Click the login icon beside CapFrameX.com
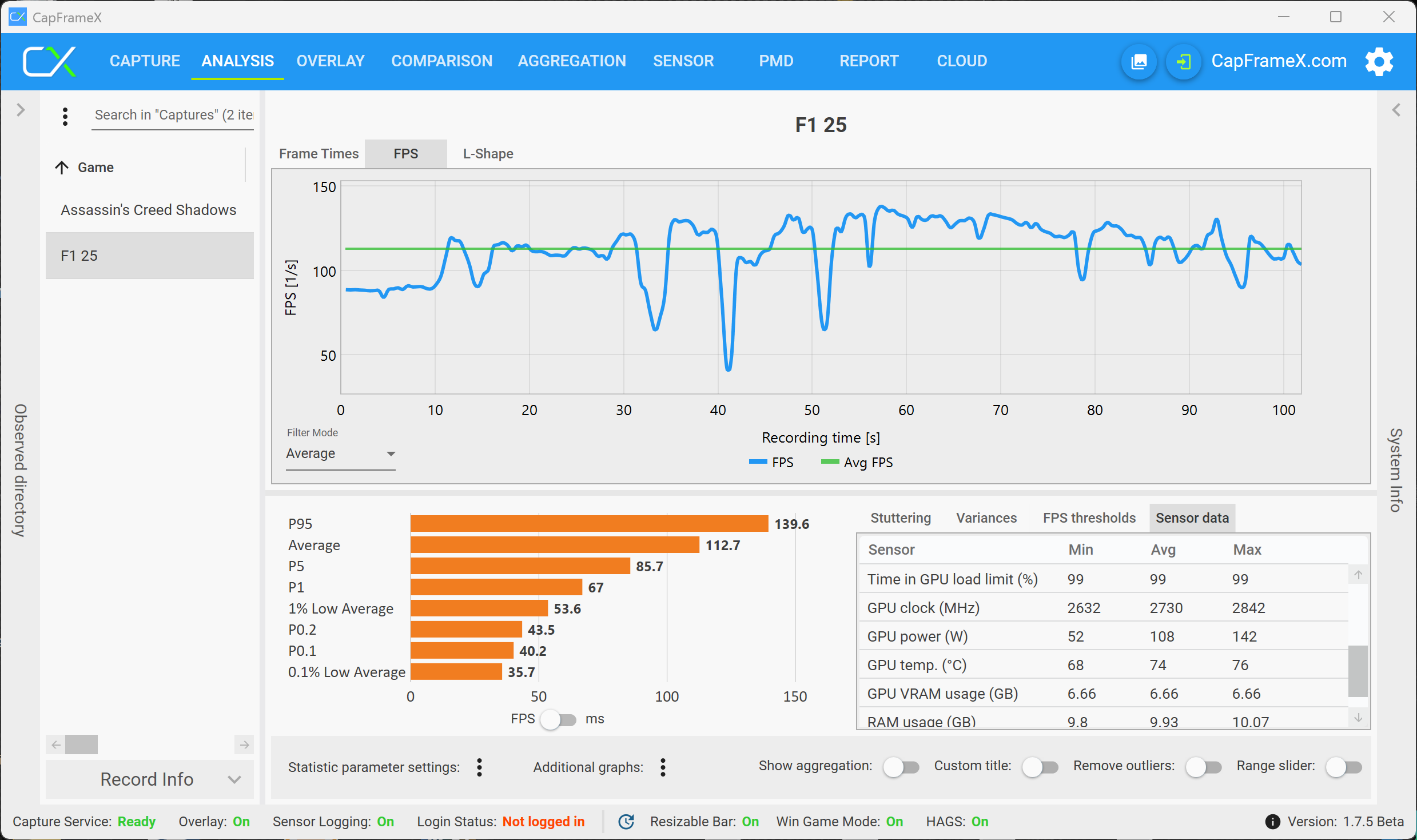Viewport: 1417px width, 840px height. point(1183,61)
